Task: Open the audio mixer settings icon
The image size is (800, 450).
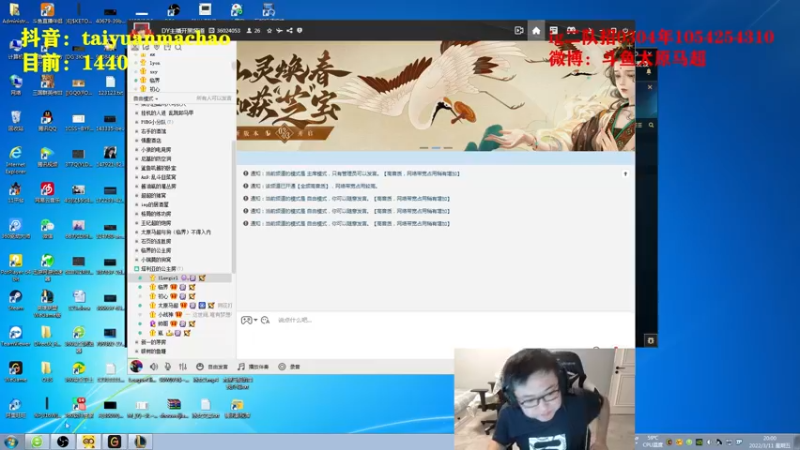Action: (x=183, y=366)
